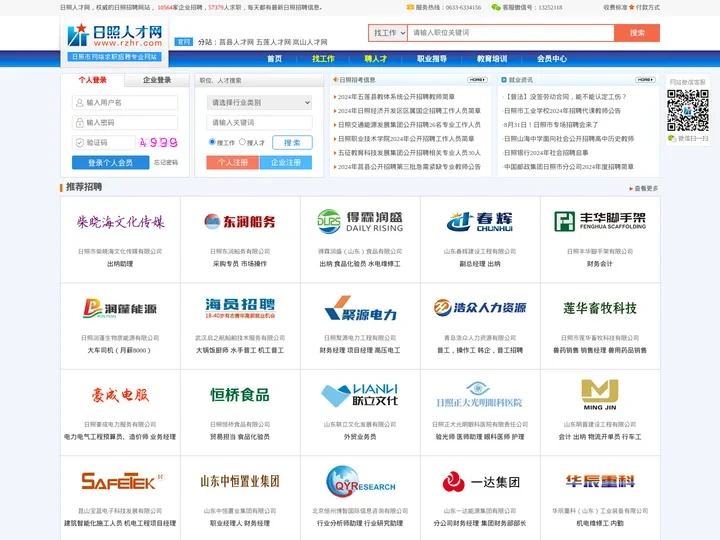Open 会员中心 in navigation bar
Image resolution: width=720 pixels, height=540 pixels.
click(552, 59)
